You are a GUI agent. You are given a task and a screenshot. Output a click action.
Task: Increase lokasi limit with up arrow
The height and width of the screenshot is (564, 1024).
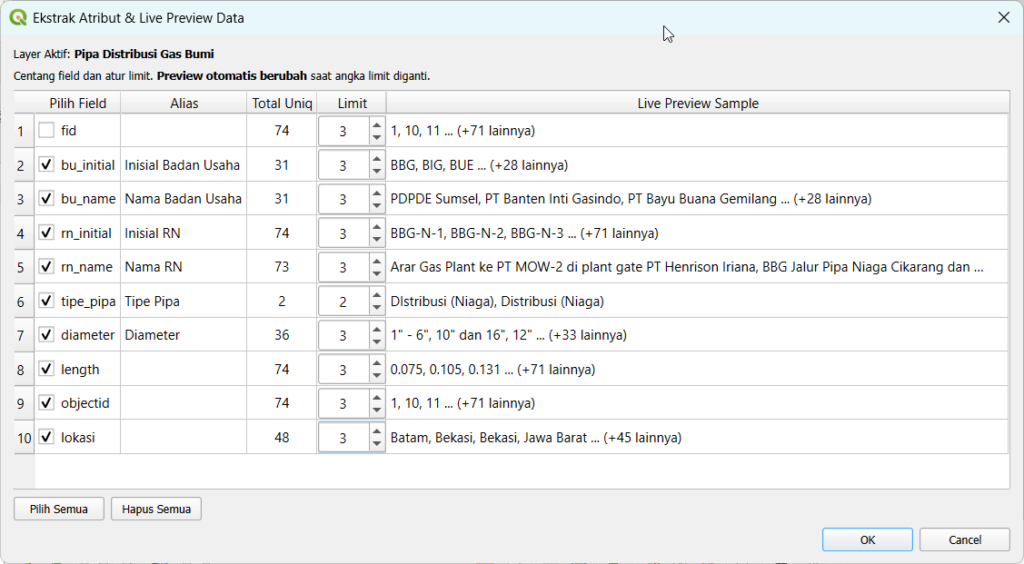[x=376, y=431]
